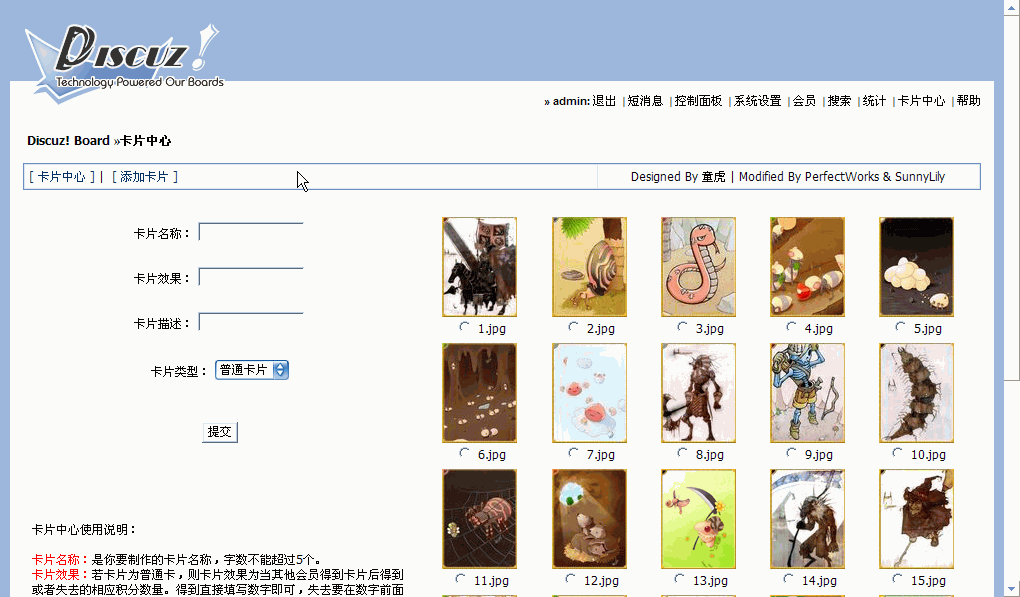Click the caterpillar card image 10.jpg
1020x597 pixels.
click(917, 393)
